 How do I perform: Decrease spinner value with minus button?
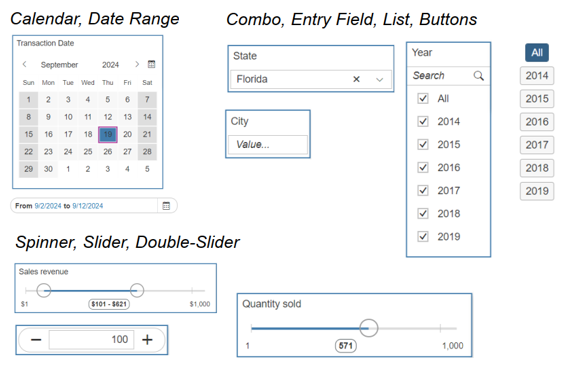[x=36, y=340]
